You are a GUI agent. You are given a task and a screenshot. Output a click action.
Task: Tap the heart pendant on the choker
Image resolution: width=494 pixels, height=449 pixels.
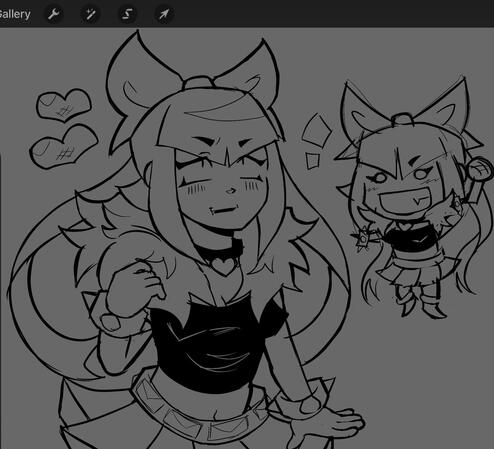click(223, 266)
